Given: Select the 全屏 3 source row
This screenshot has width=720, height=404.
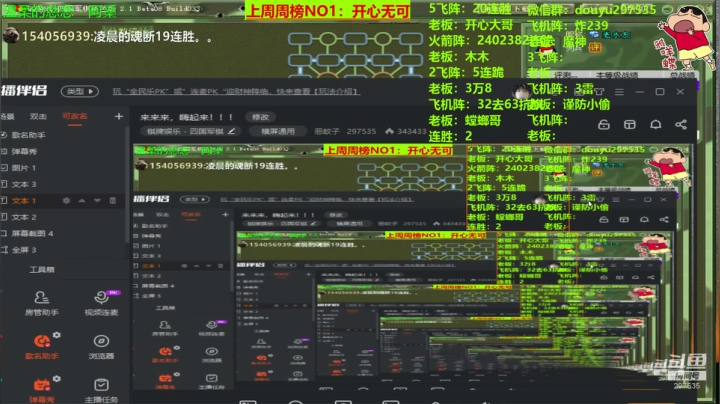Looking at the screenshot, I should click(x=63, y=250).
